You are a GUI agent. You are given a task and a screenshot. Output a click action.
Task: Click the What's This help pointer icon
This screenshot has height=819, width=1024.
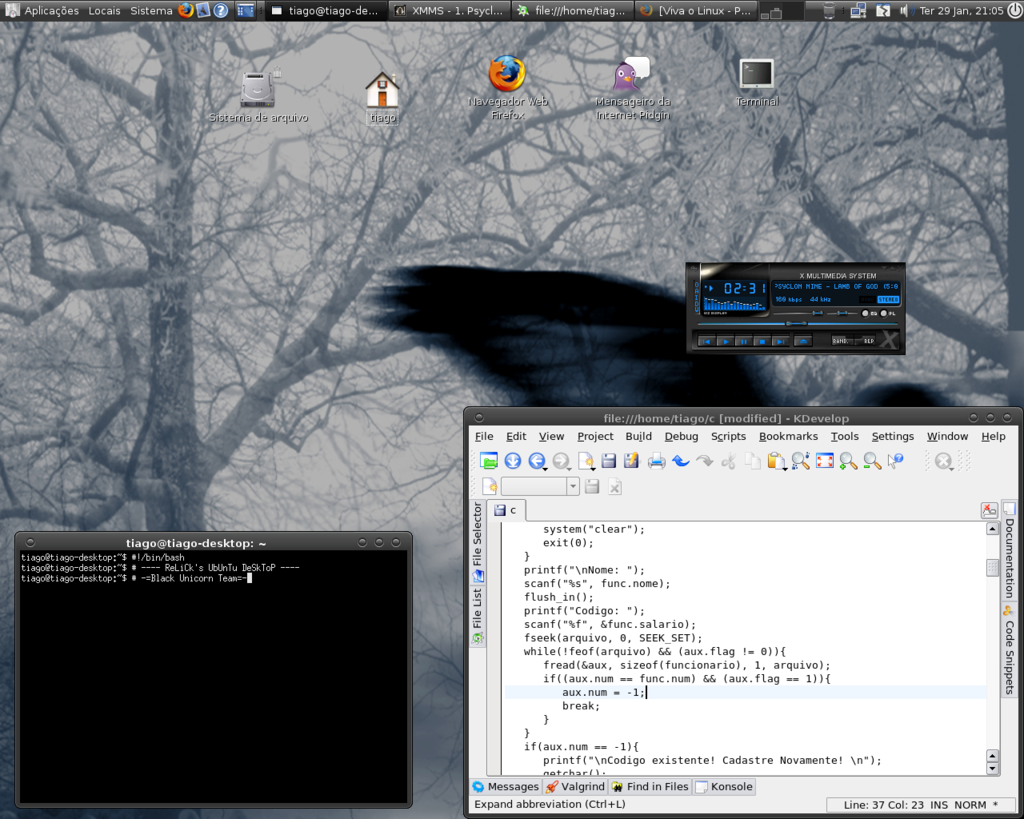(896, 461)
